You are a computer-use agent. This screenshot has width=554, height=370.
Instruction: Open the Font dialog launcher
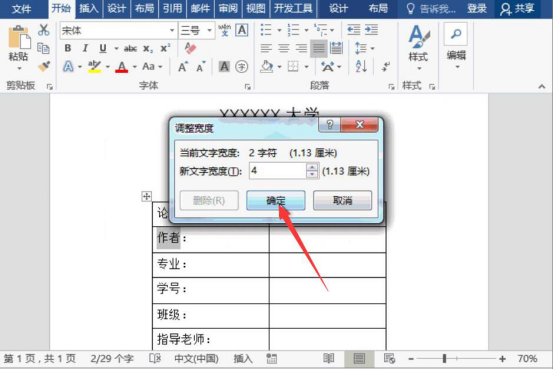248,87
